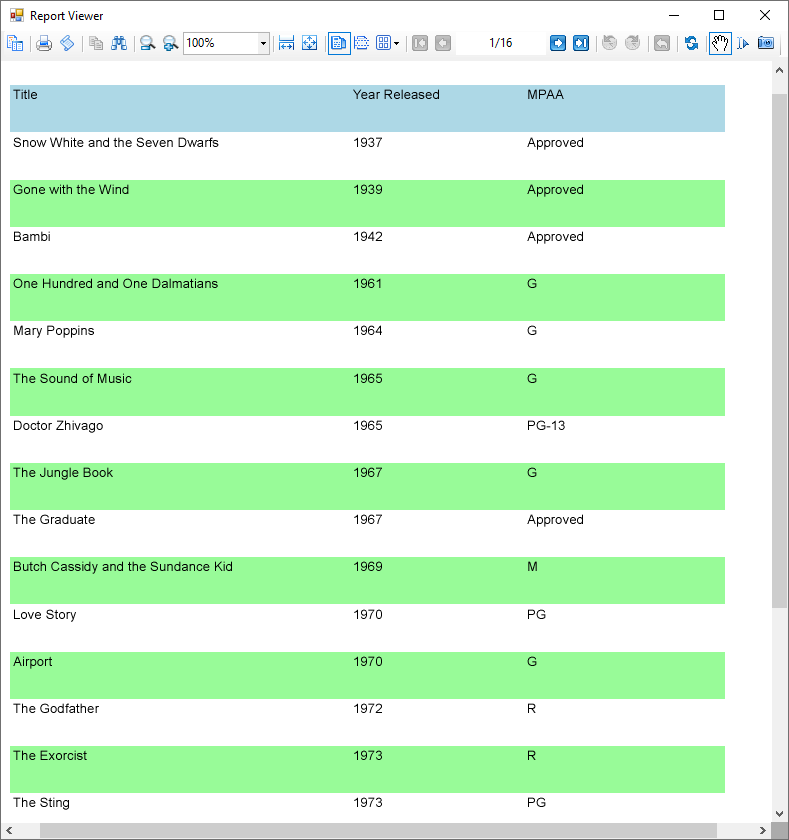
Task: Click the year 1972
Action: (368, 709)
